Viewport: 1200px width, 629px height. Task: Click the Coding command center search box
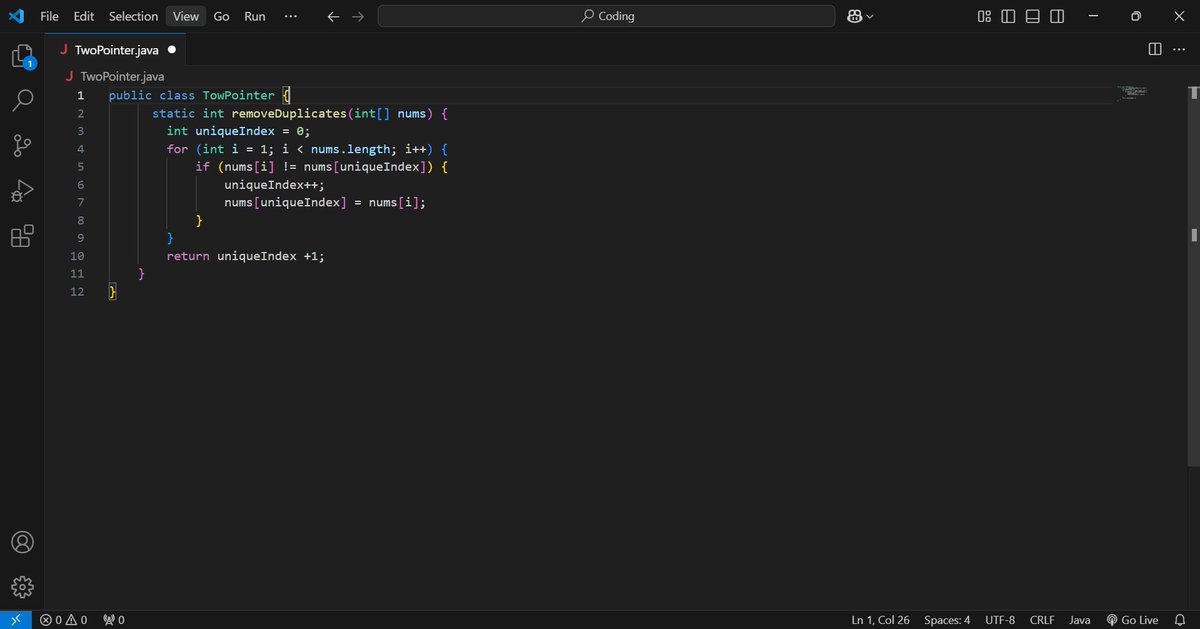(x=607, y=16)
